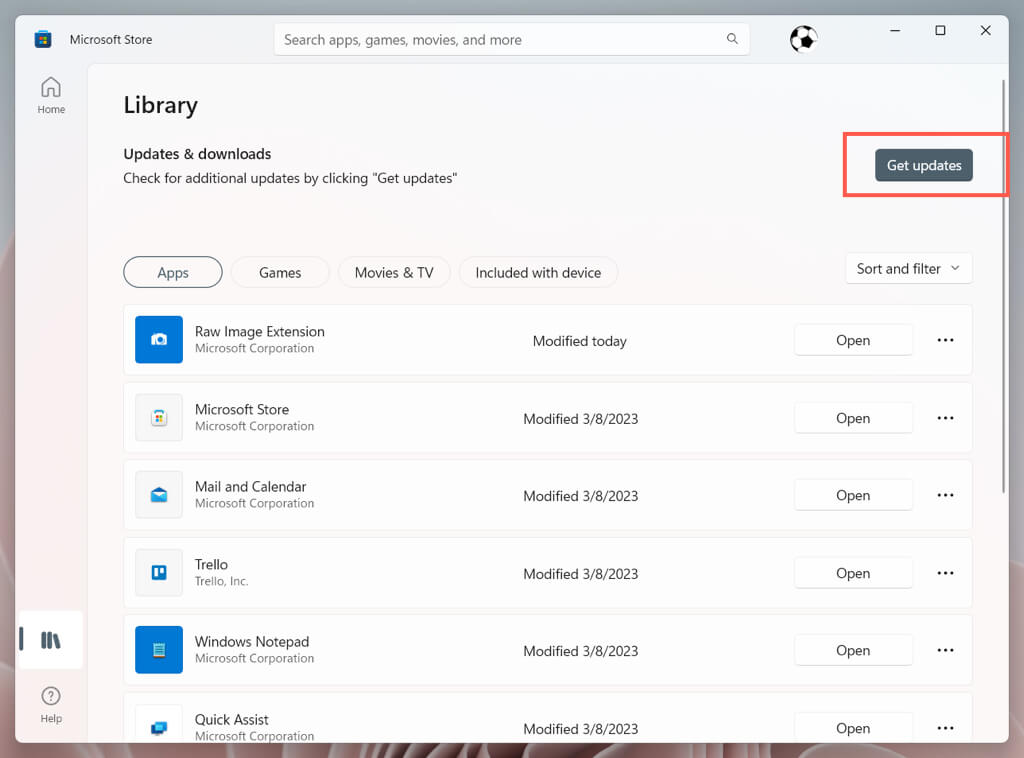Switch to the Games filter tab
The image size is (1024, 758).
(x=280, y=272)
